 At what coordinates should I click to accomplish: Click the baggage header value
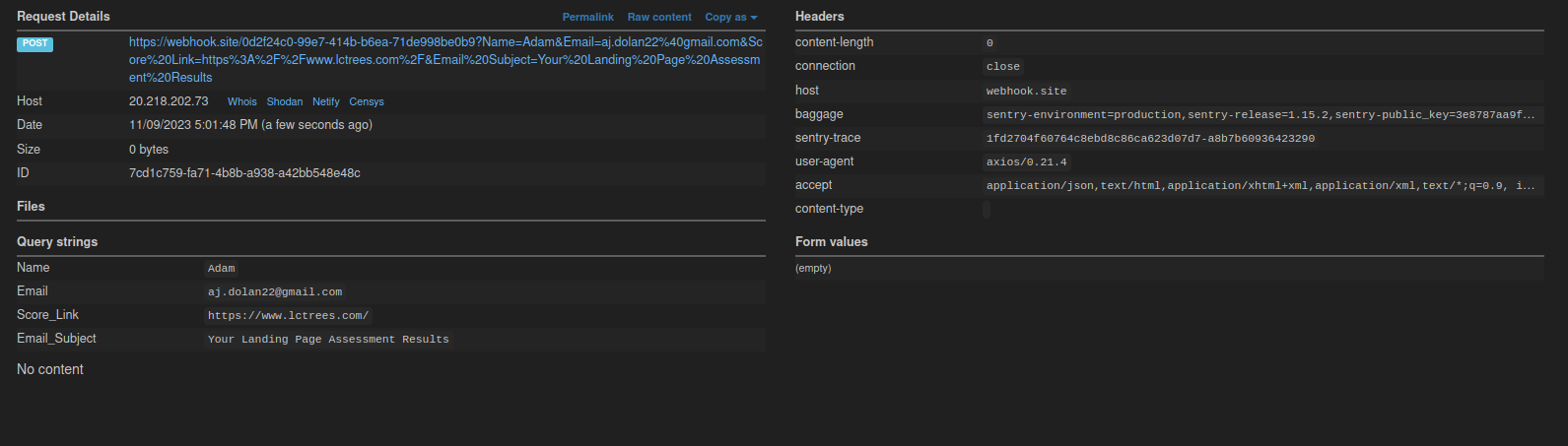click(x=1260, y=114)
